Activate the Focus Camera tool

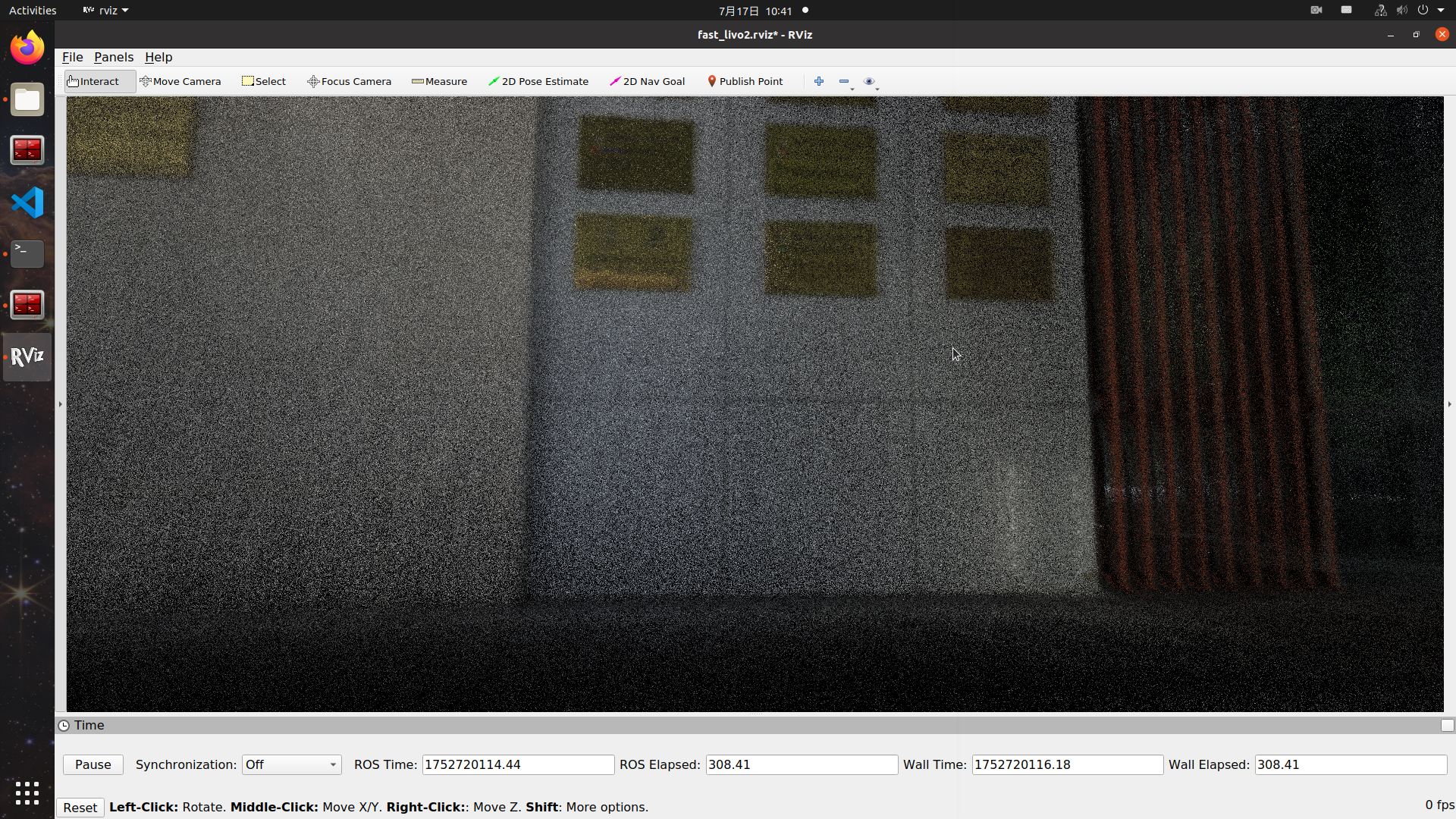pyautogui.click(x=350, y=82)
